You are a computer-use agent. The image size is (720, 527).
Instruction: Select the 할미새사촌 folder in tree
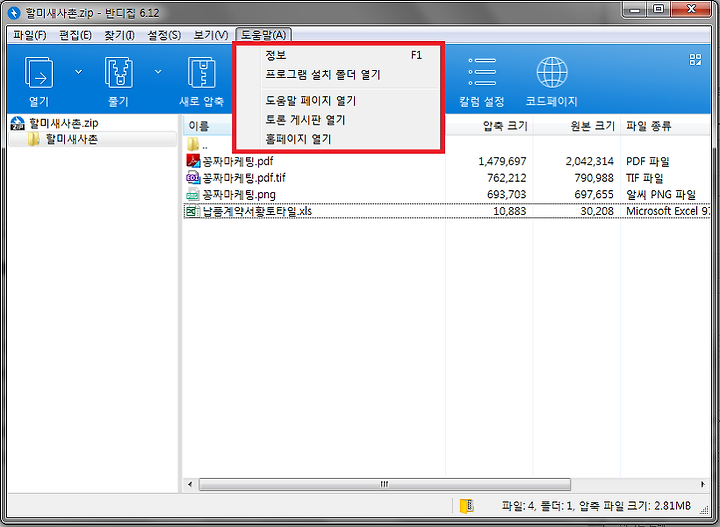click(x=72, y=139)
